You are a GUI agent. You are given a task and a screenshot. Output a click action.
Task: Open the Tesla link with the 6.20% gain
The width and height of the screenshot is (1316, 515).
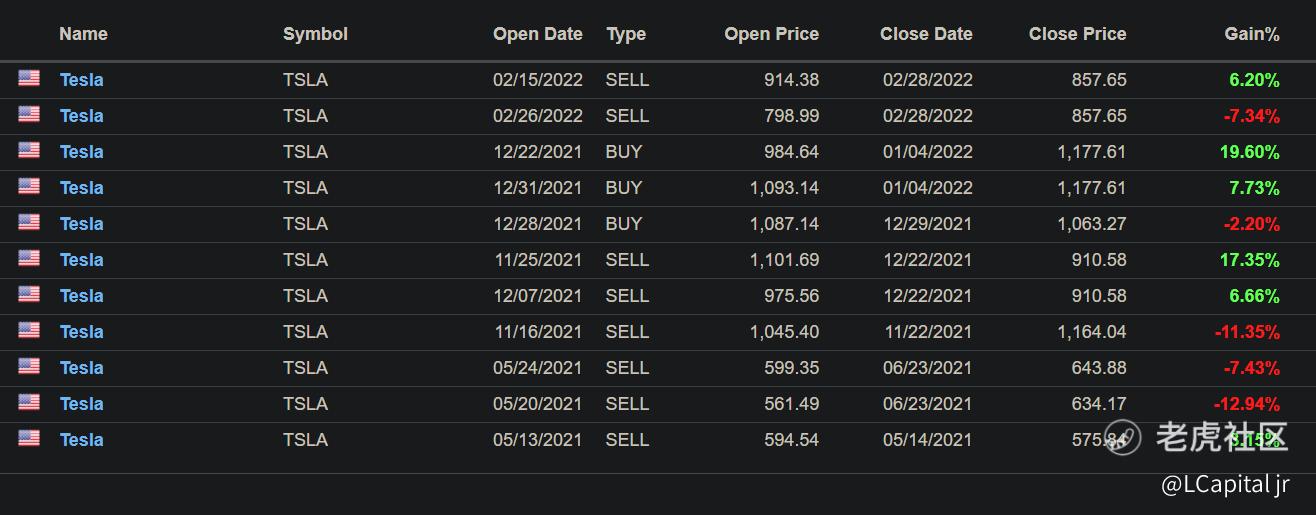pyautogui.click(x=82, y=80)
